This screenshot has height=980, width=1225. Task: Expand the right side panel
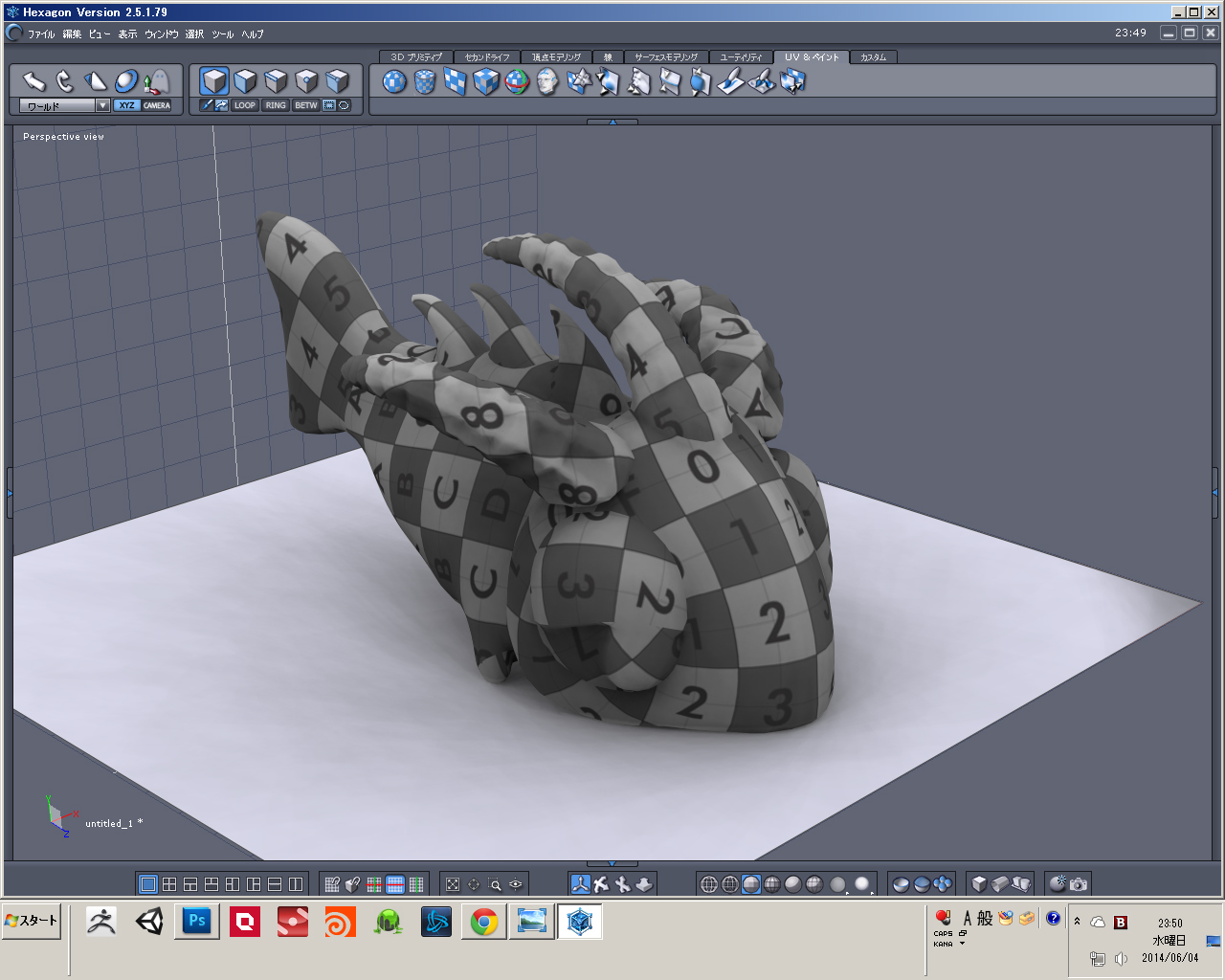click(x=1214, y=493)
